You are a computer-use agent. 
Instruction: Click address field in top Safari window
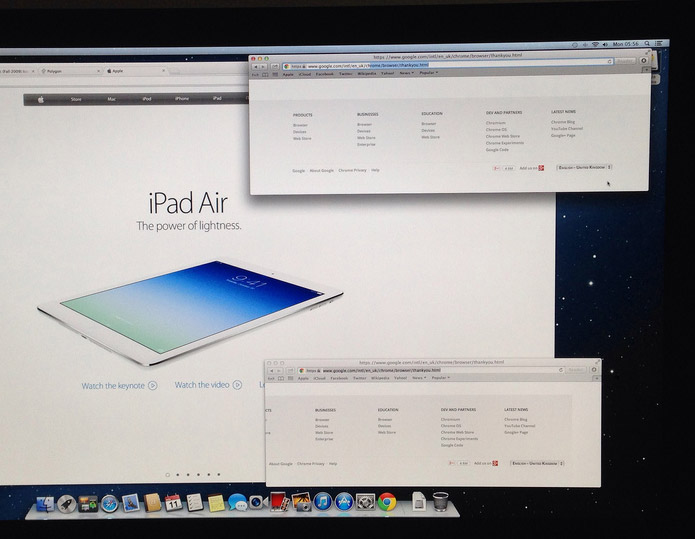tap(448, 64)
